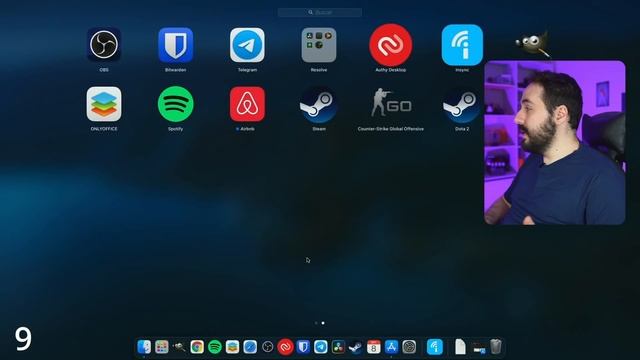
Task: Launch Safari from the Dock
Action: click(250, 347)
